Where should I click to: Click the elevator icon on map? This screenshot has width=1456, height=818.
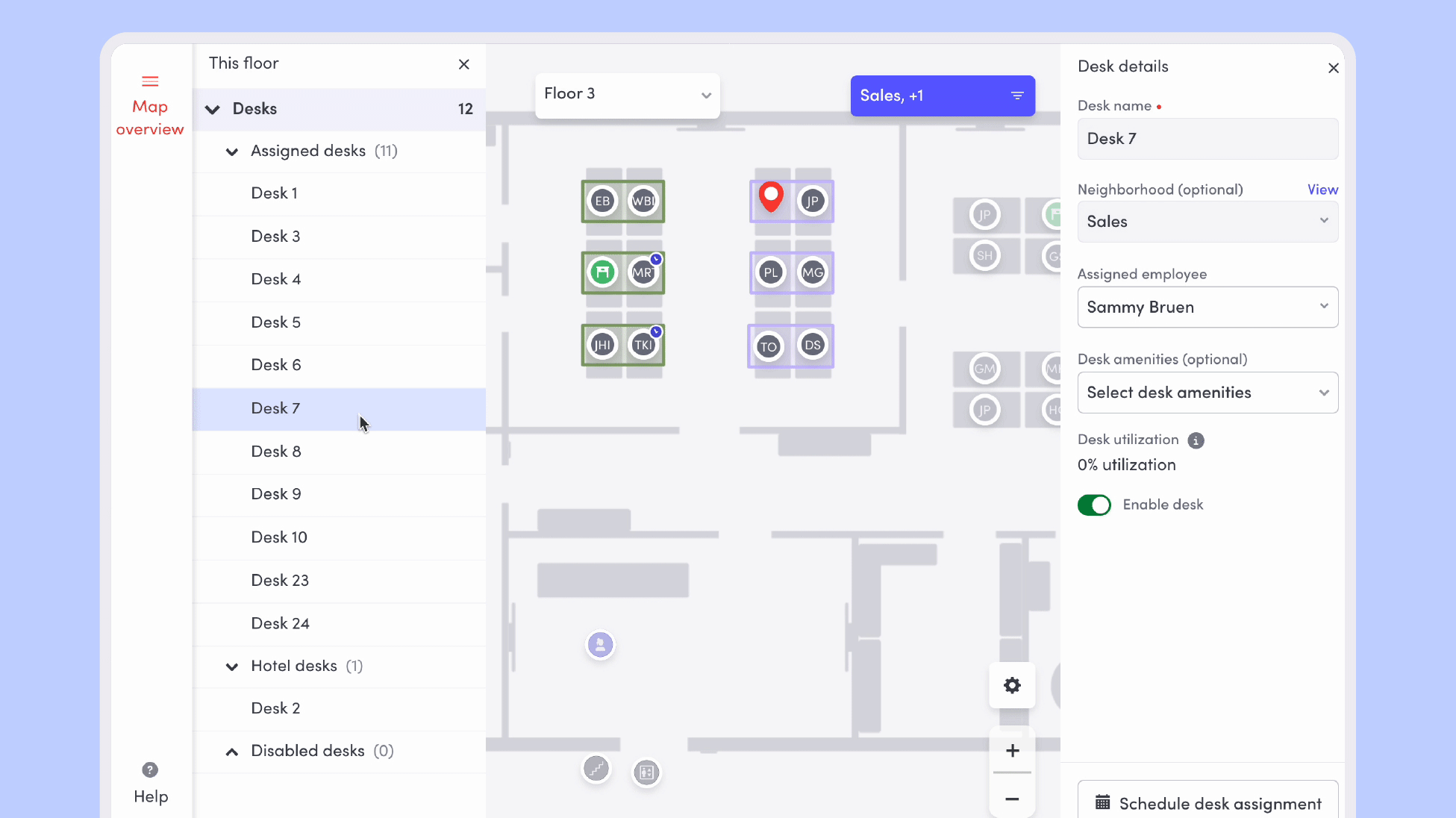coord(646,772)
